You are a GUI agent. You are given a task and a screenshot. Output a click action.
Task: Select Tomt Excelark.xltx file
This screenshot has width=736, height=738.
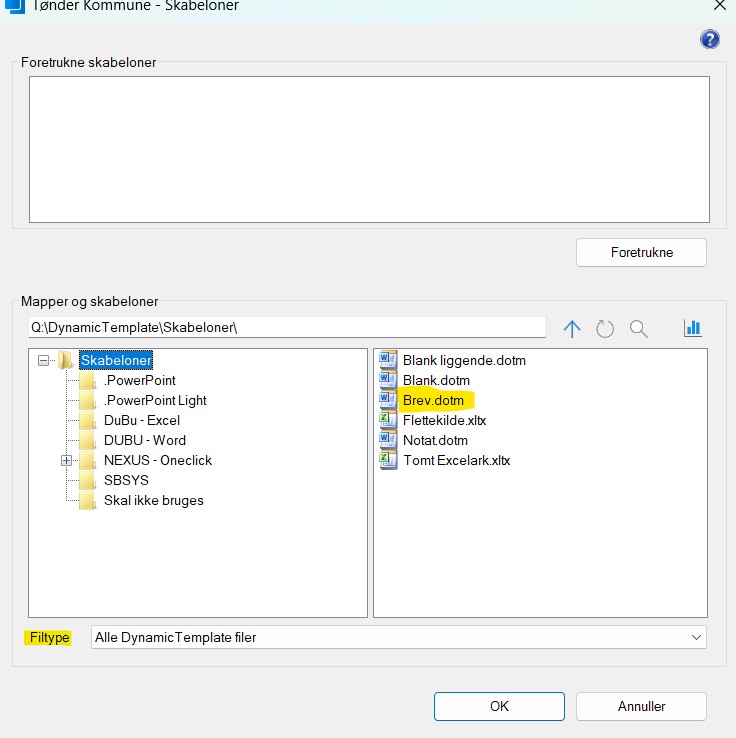pos(456,460)
